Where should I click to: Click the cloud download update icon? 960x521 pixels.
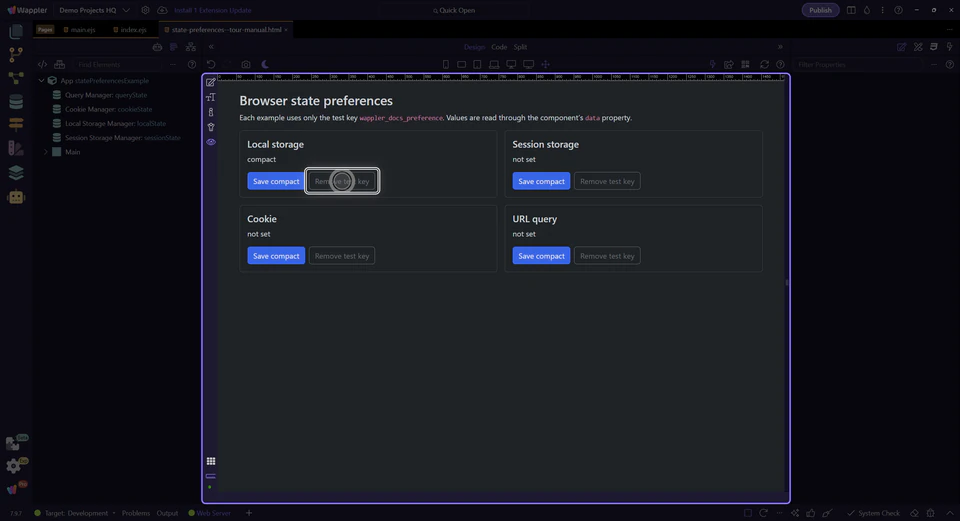coord(162,10)
